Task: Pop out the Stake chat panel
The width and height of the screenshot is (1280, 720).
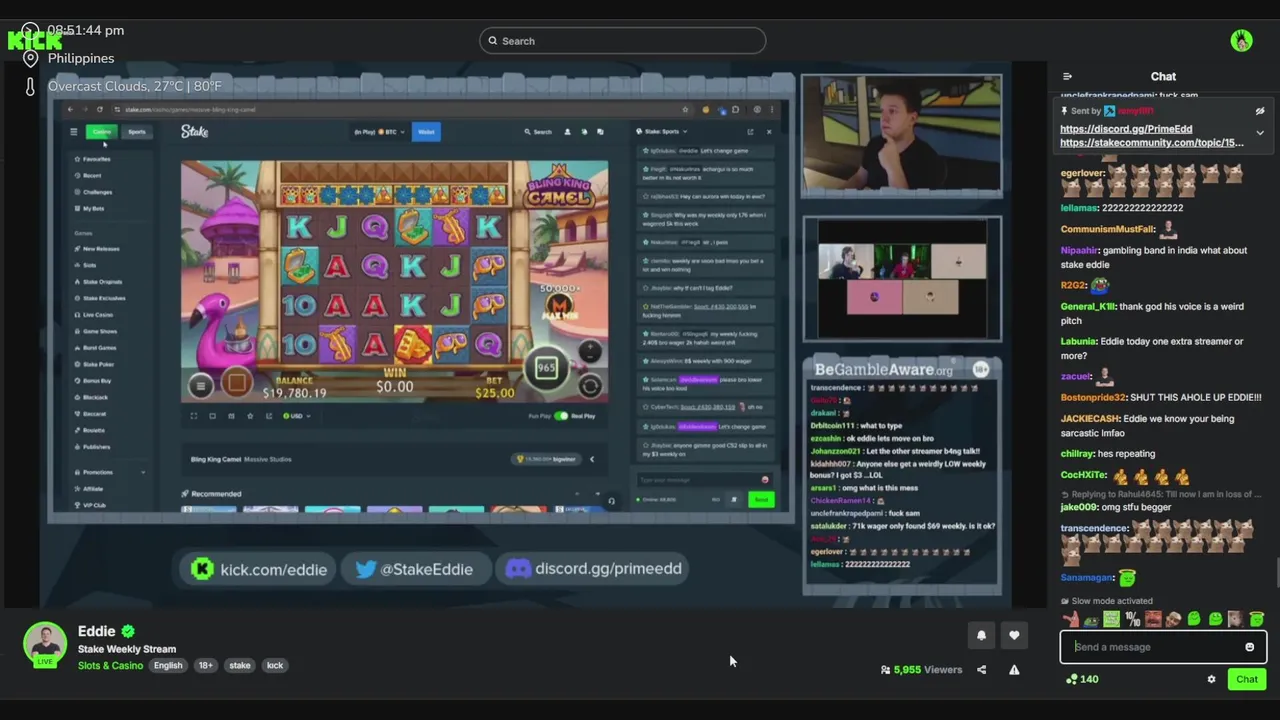Action: click(x=750, y=132)
